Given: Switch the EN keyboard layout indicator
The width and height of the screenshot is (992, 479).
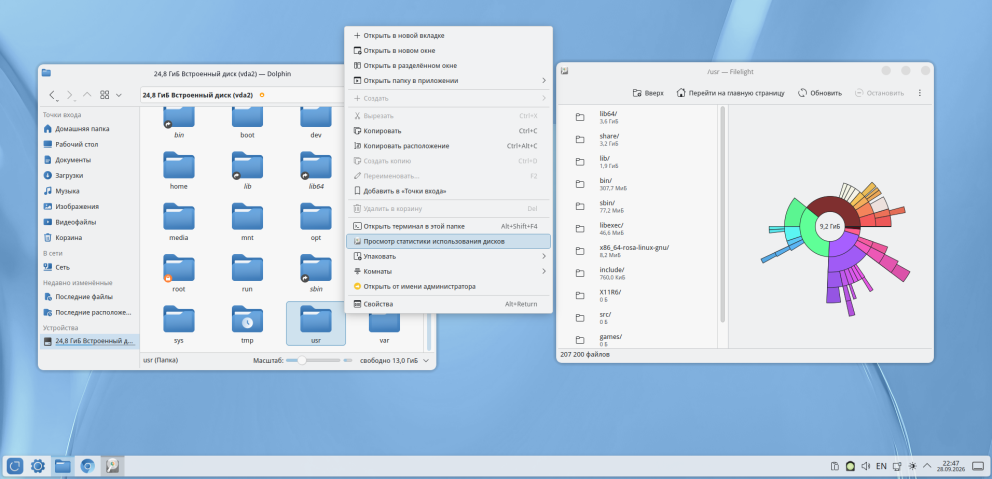Looking at the screenshot, I should click(881, 466).
